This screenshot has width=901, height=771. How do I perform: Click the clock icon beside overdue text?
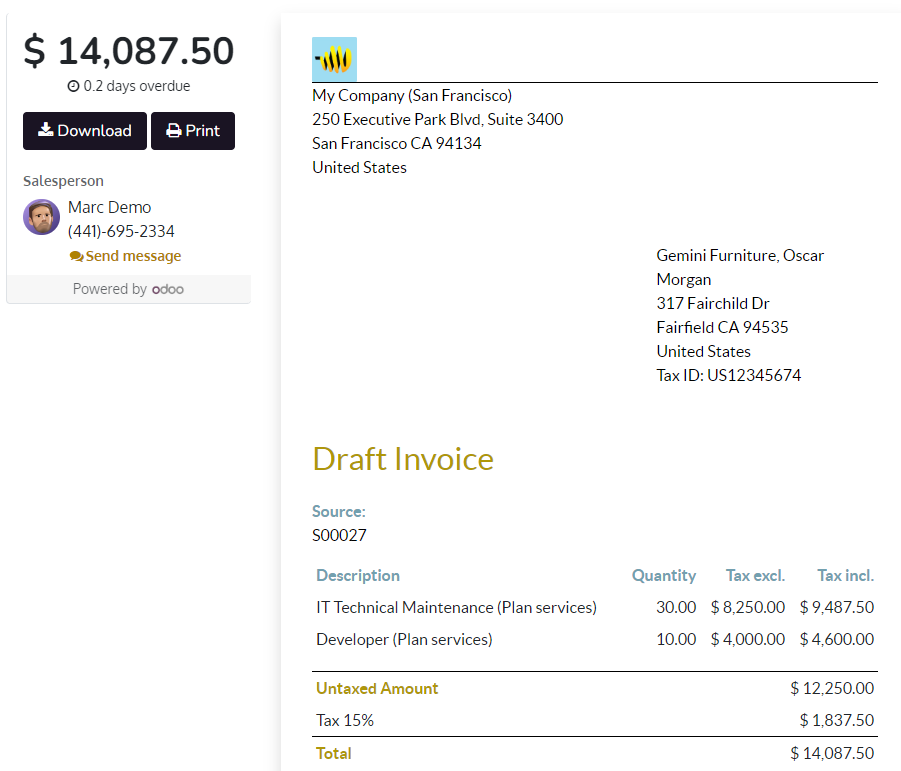click(x=73, y=87)
